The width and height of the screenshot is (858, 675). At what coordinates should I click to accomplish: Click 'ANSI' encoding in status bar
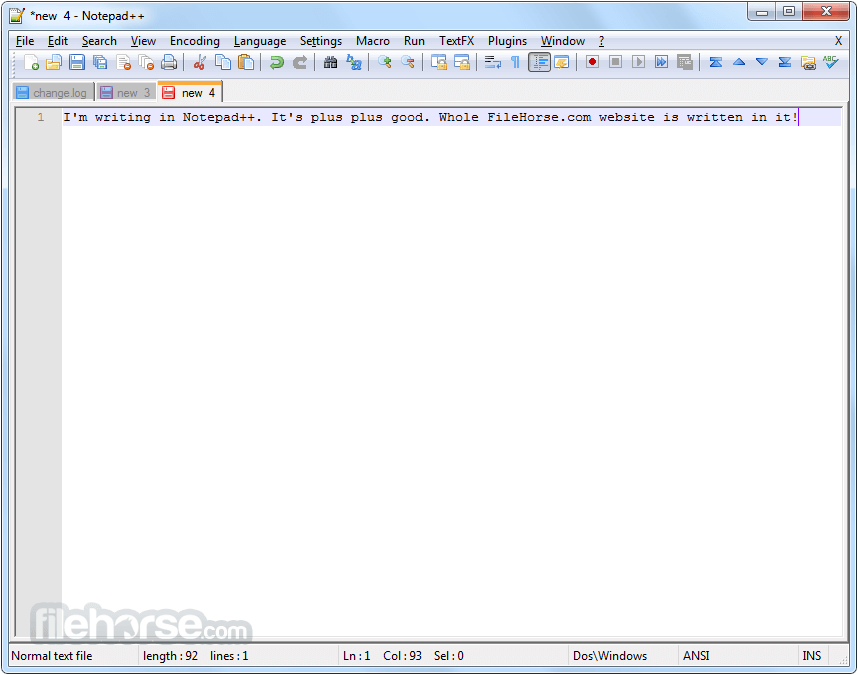pyautogui.click(x=695, y=656)
